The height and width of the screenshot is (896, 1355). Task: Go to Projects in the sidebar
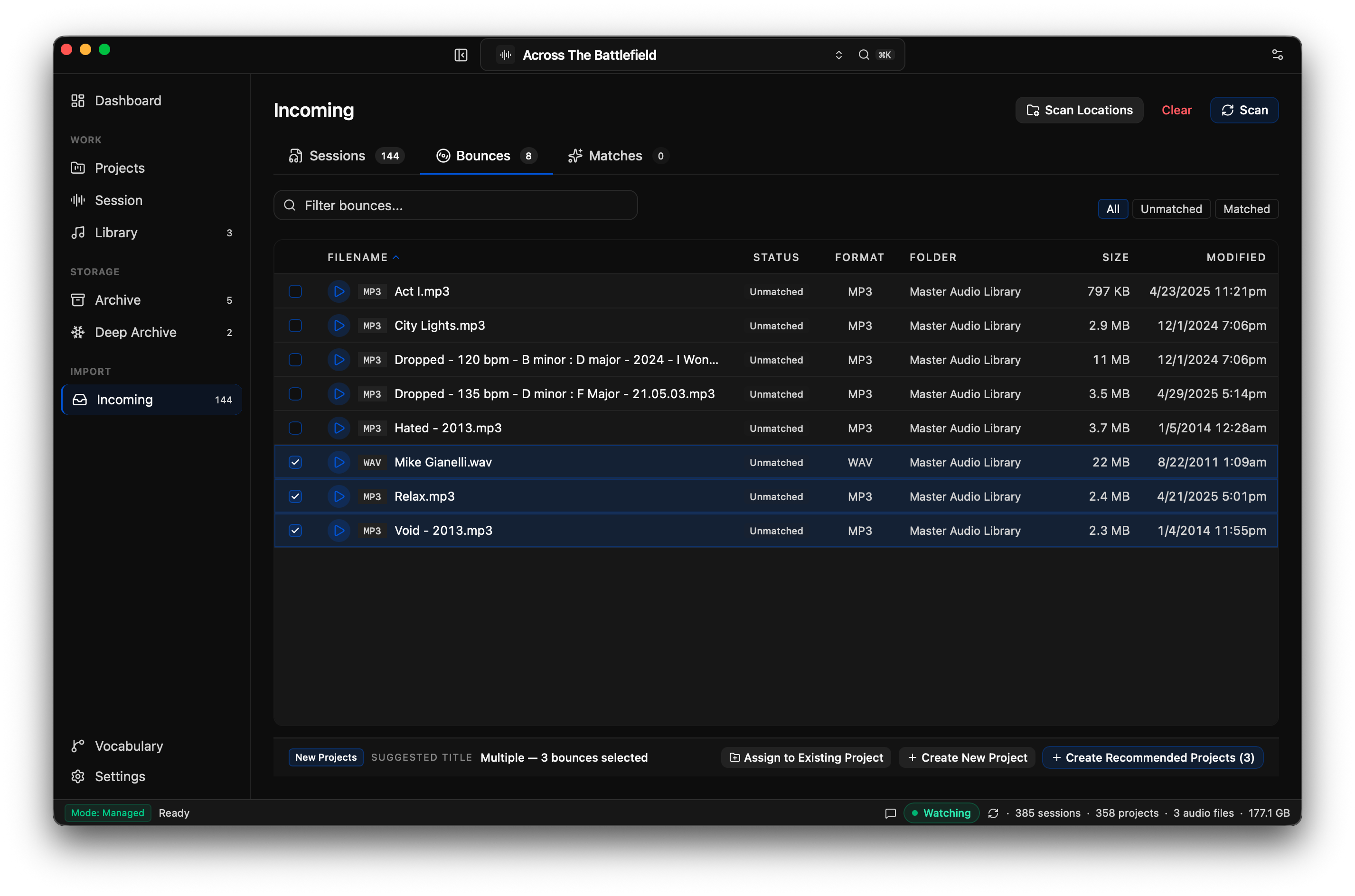151,168
